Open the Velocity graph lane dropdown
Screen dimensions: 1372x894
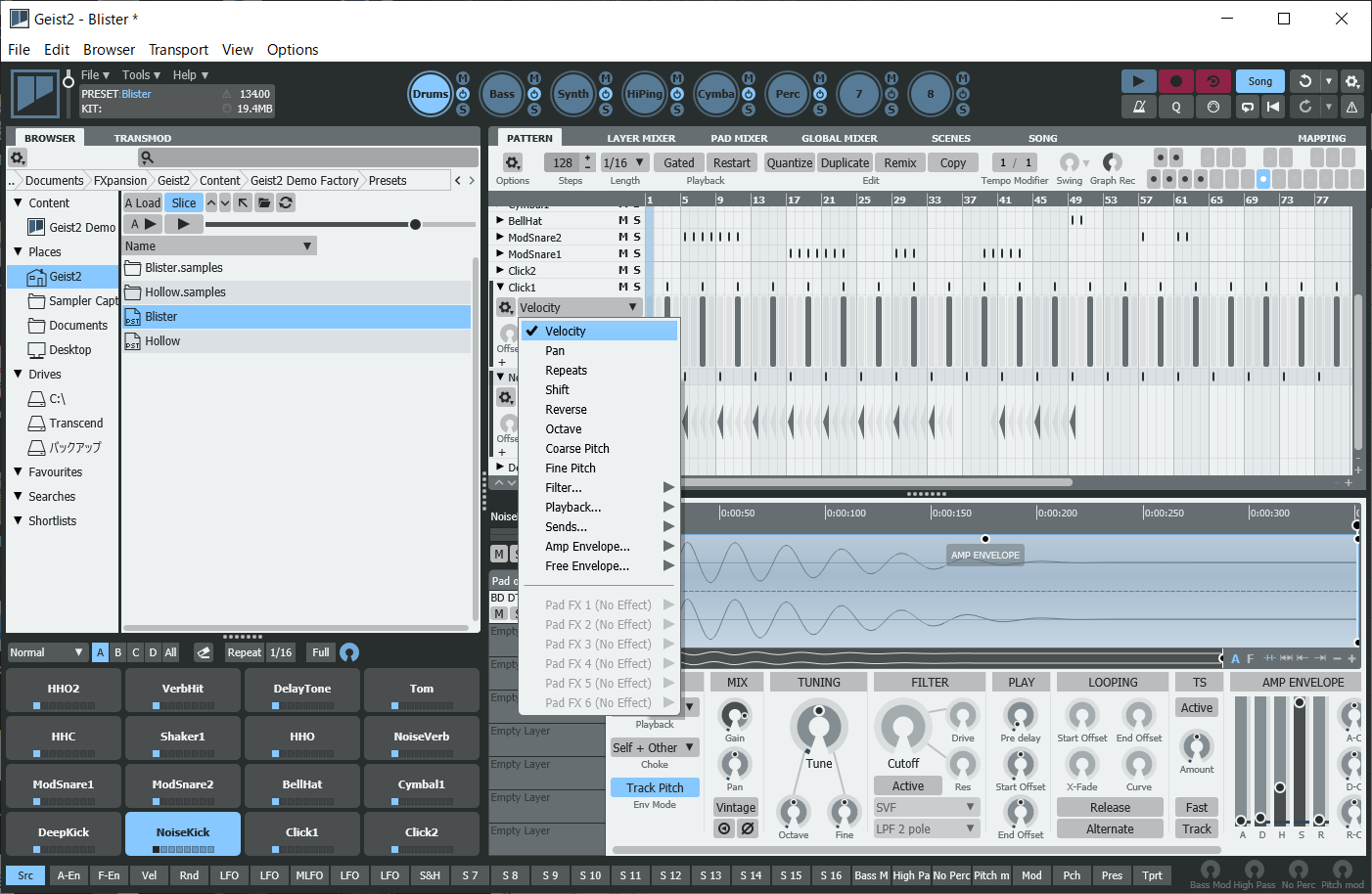[x=578, y=307]
